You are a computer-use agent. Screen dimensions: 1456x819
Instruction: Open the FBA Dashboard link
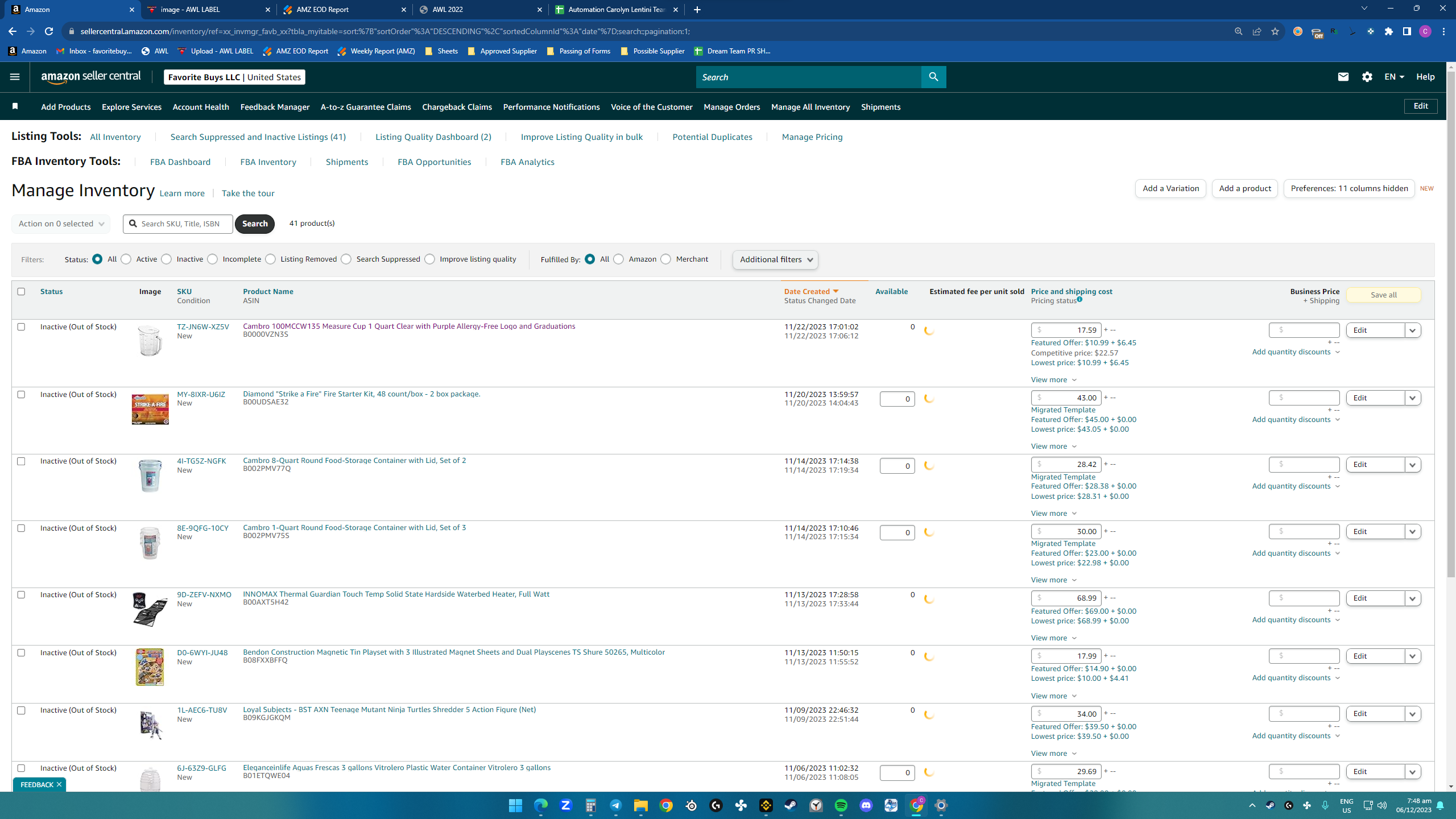pos(180,162)
